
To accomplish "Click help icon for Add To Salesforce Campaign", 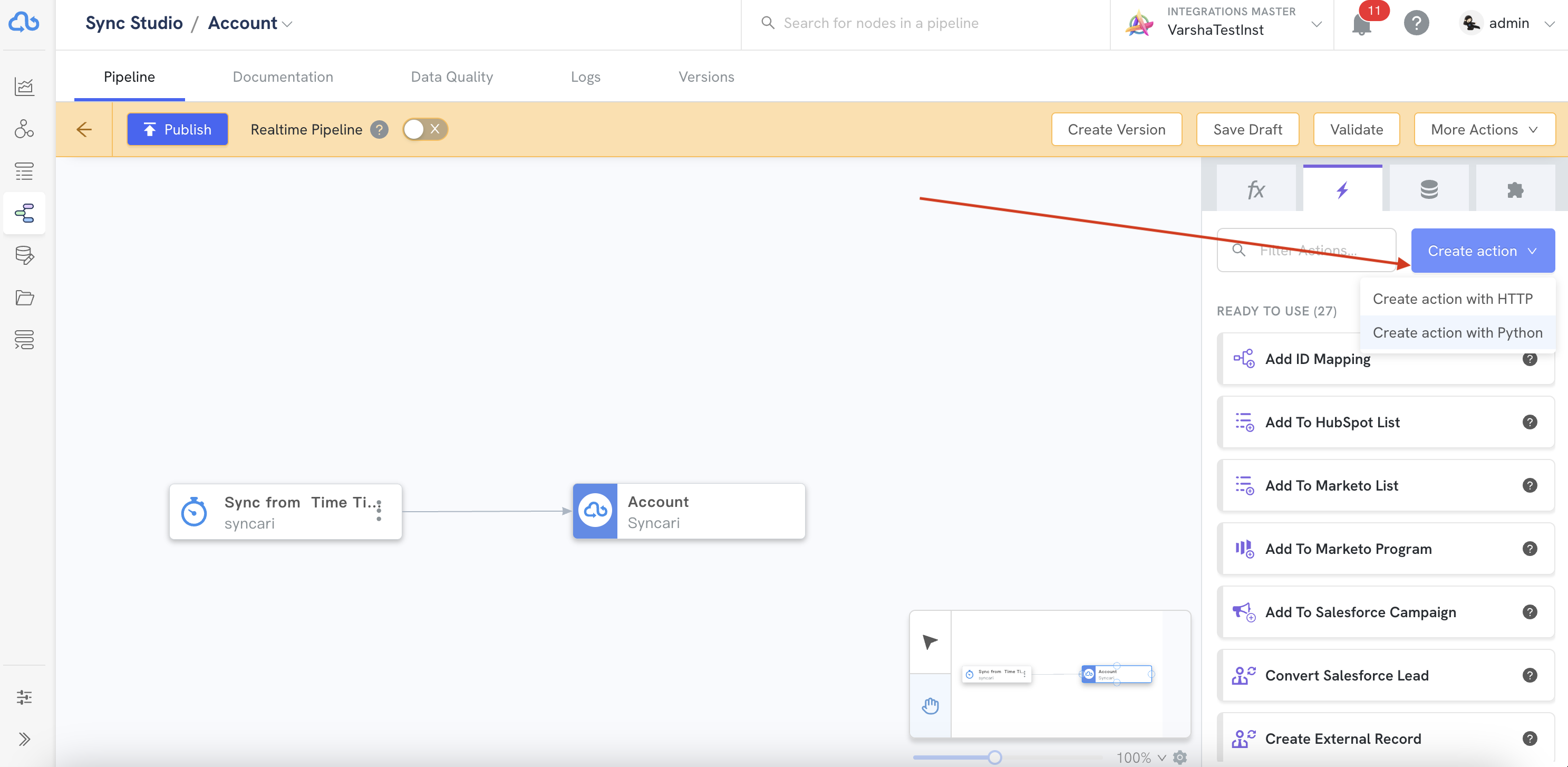I will coord(1530,612).
